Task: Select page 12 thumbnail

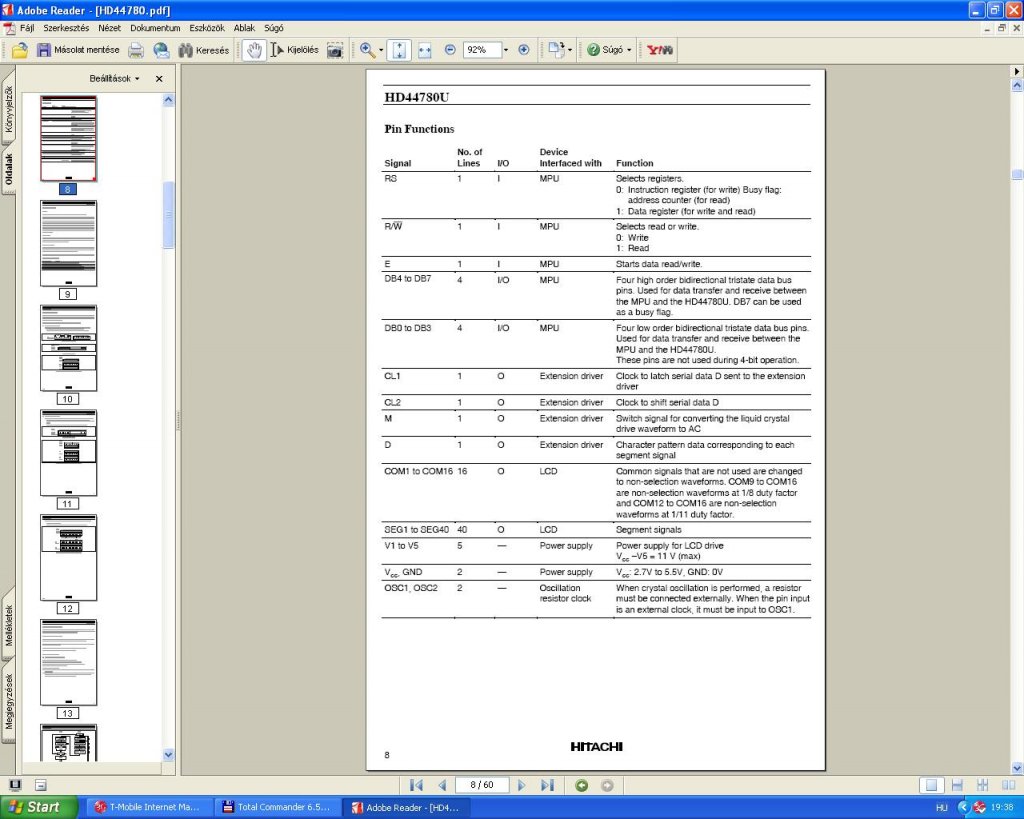Action: click(69, 557)
